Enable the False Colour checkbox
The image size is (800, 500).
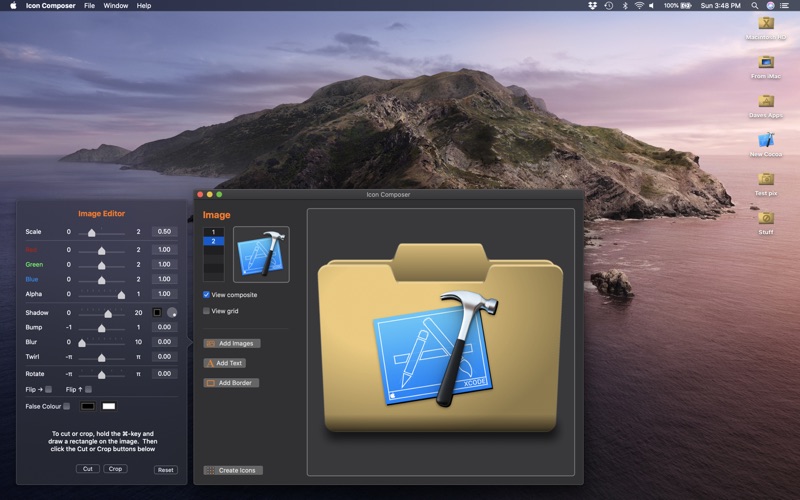[66, 406]
